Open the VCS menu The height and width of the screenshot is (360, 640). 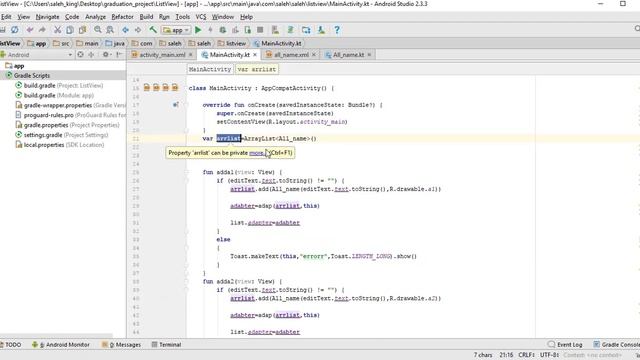coord(201,17)
